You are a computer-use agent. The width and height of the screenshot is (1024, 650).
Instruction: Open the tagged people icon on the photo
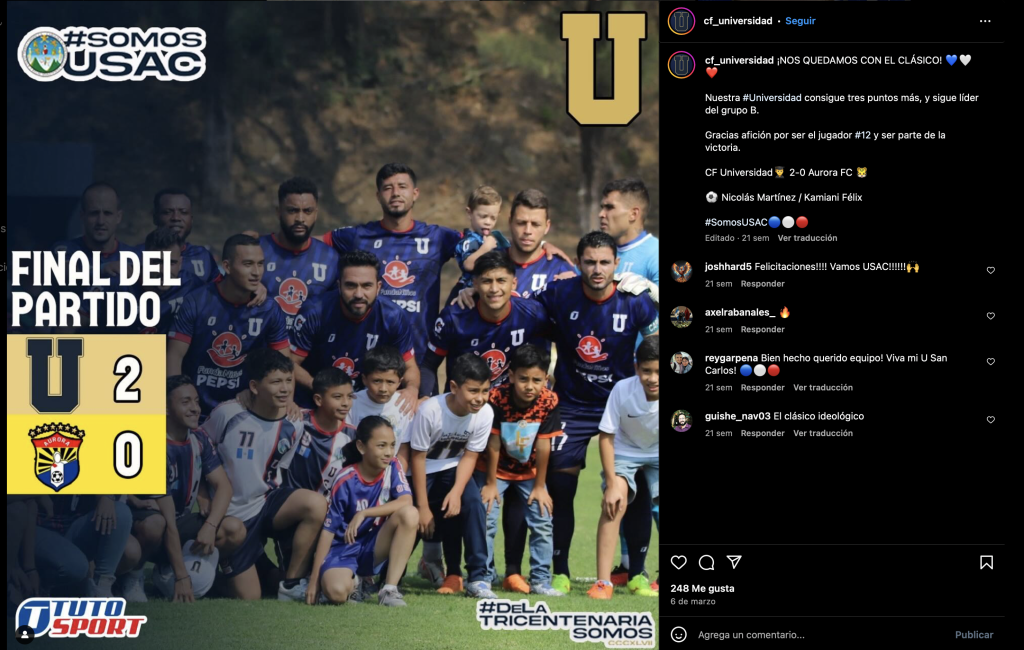[25, 634]
